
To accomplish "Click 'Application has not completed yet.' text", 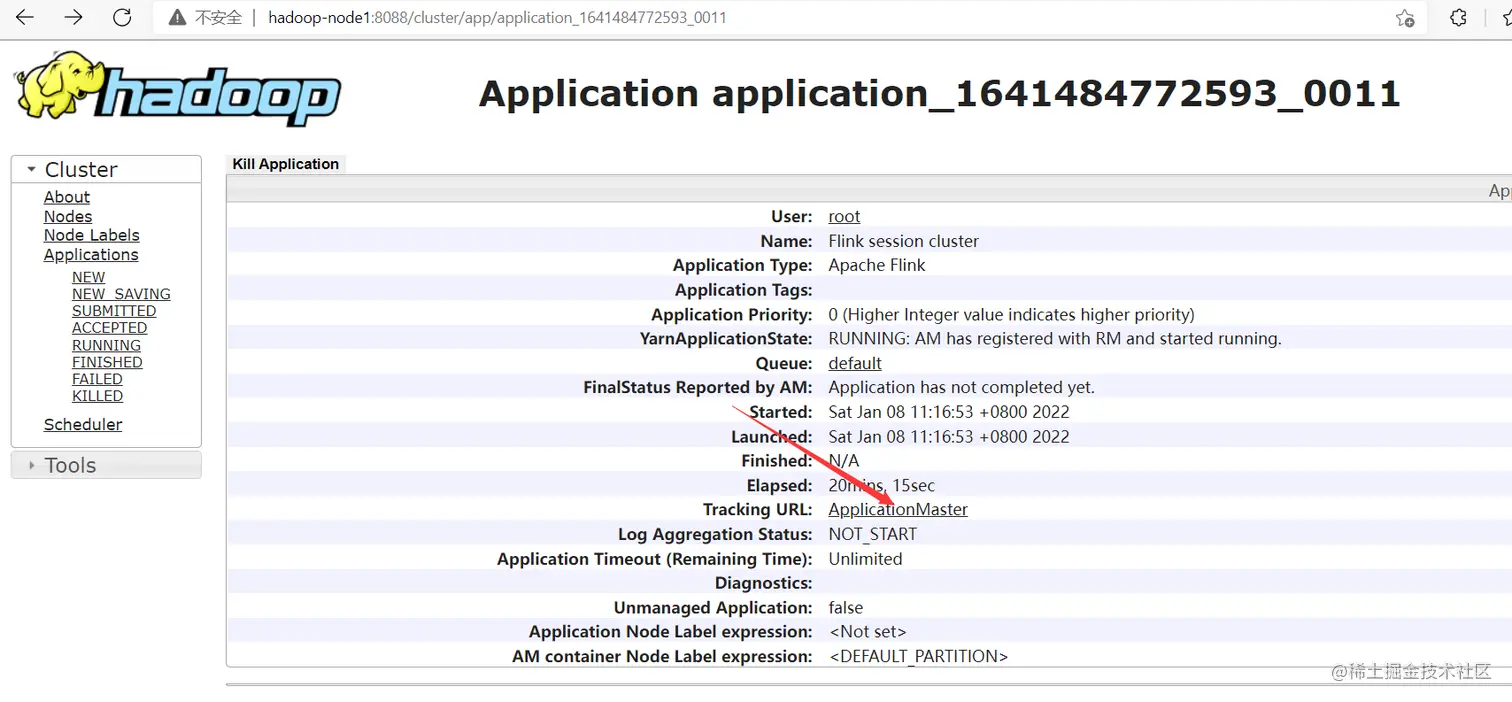I will (x=962, y=387).
